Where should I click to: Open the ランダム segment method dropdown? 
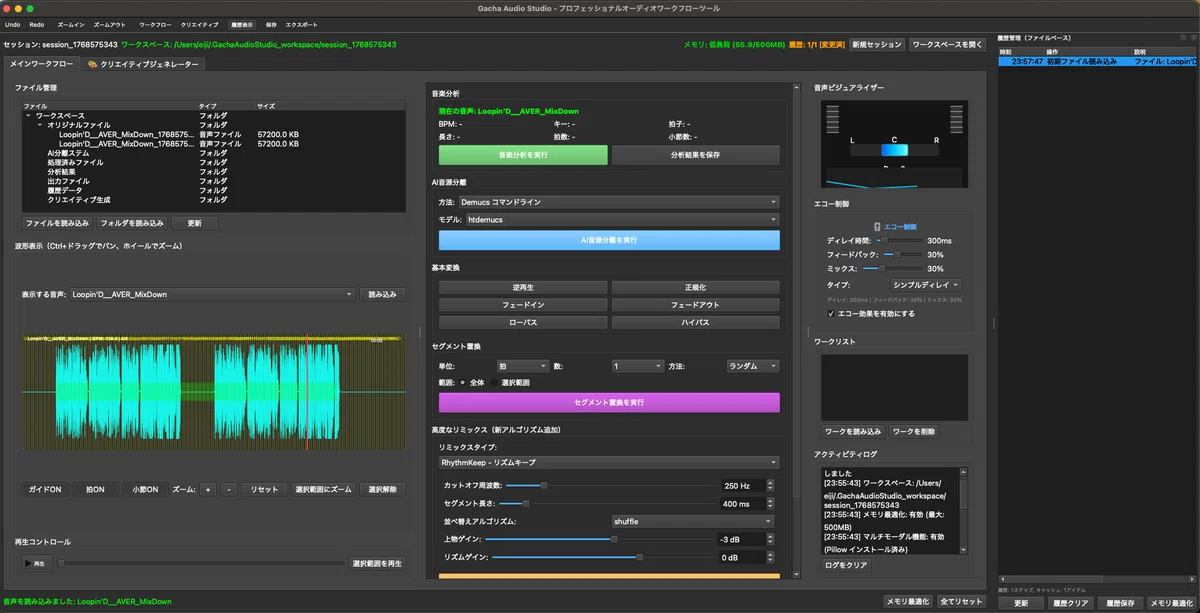[752, 366]
